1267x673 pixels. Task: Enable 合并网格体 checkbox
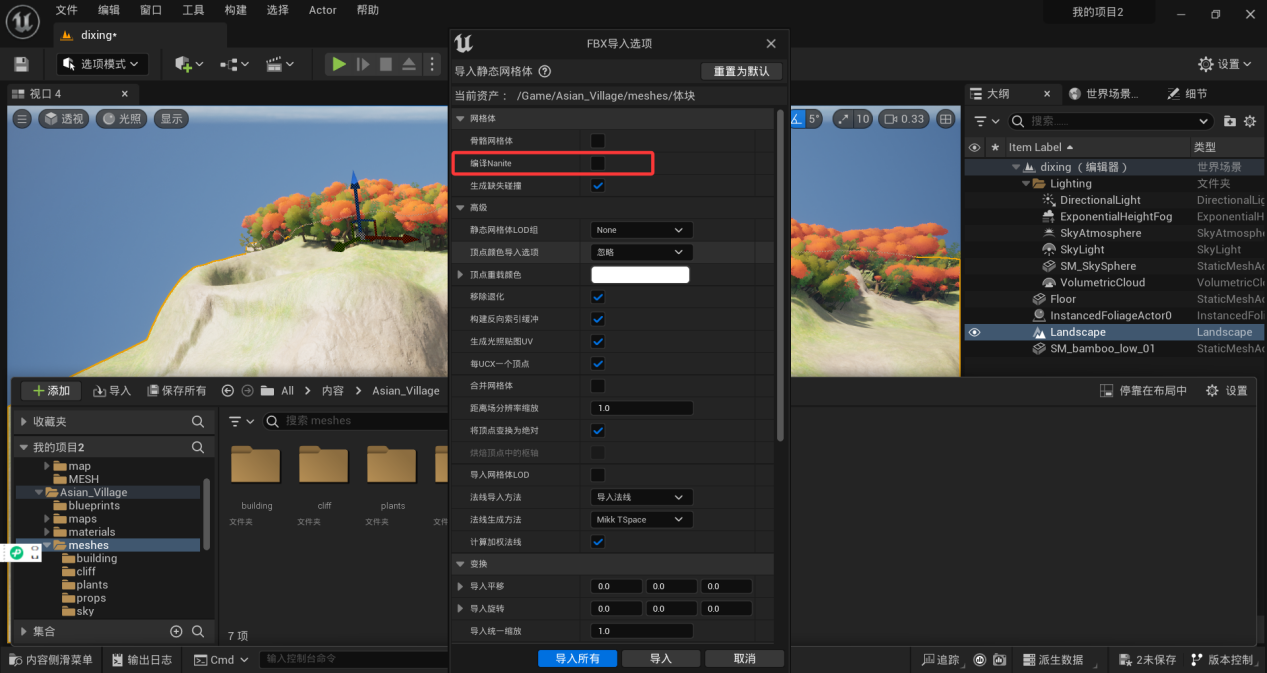[598, 386]
